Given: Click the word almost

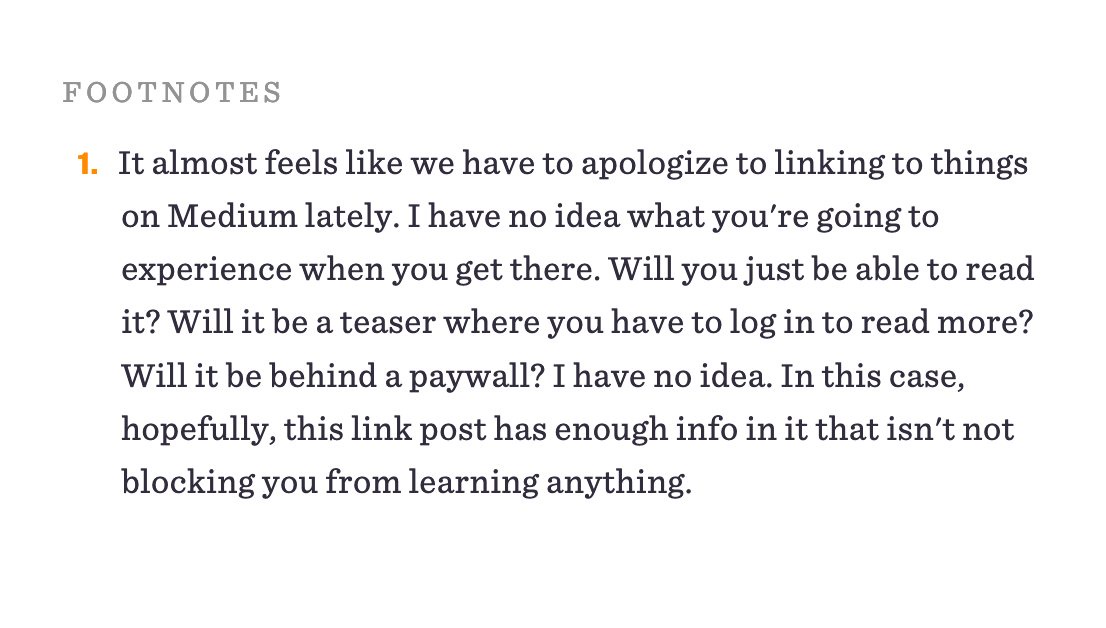Looking at the screenshot, I should 205,164.
